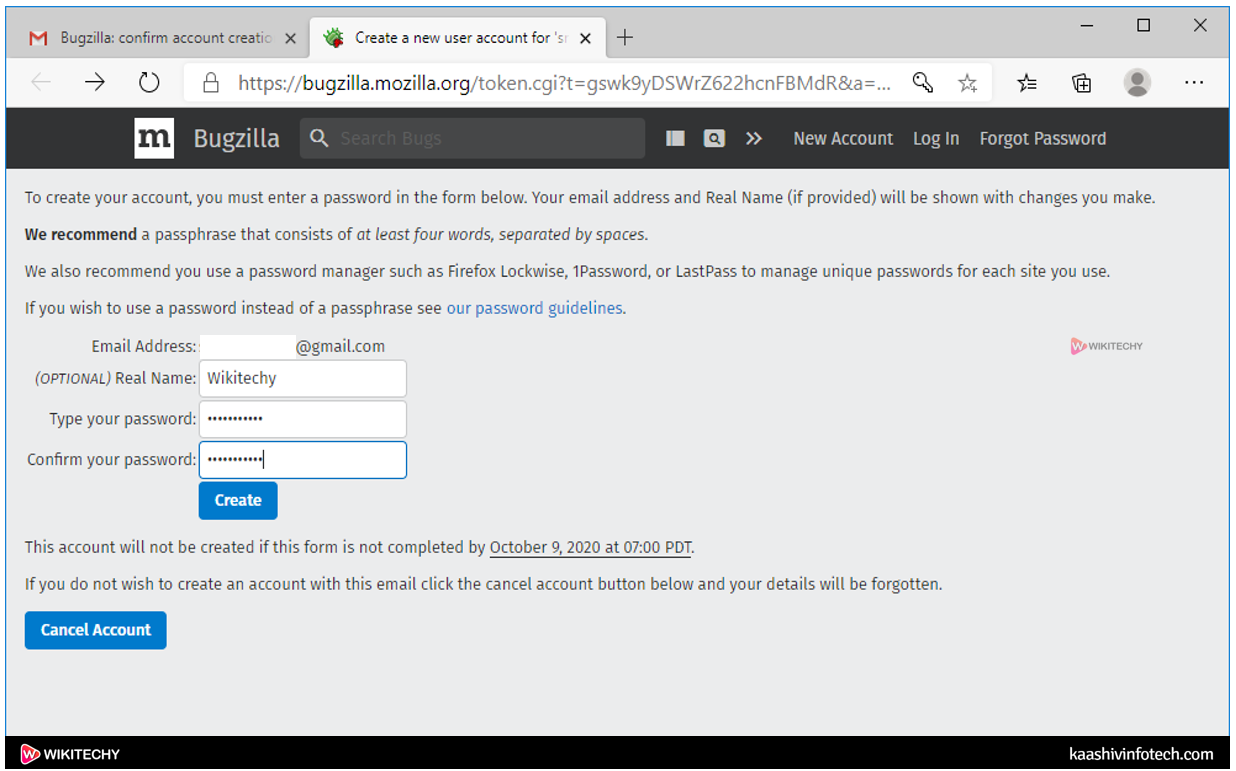Screen dimensions: 1236x771
Task: Expand the header's double-chevron more menu
Action: point(754,139)
